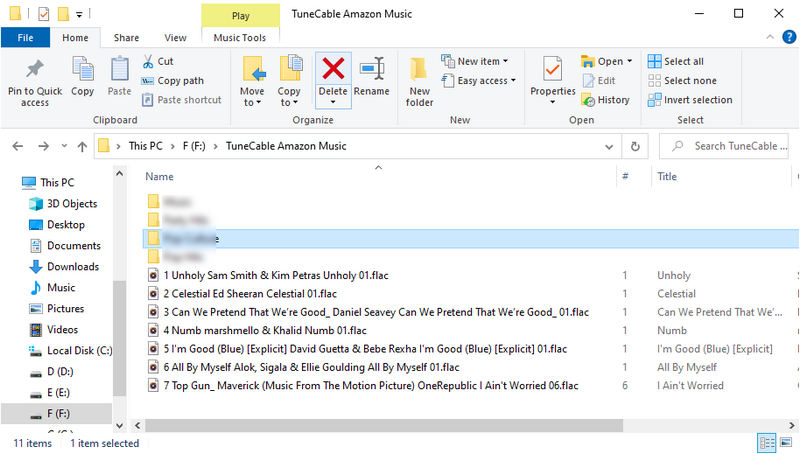Viewport: 800px width, 454px height.
Task: Switch to the Music Tools tab
Action: [240, 38]
